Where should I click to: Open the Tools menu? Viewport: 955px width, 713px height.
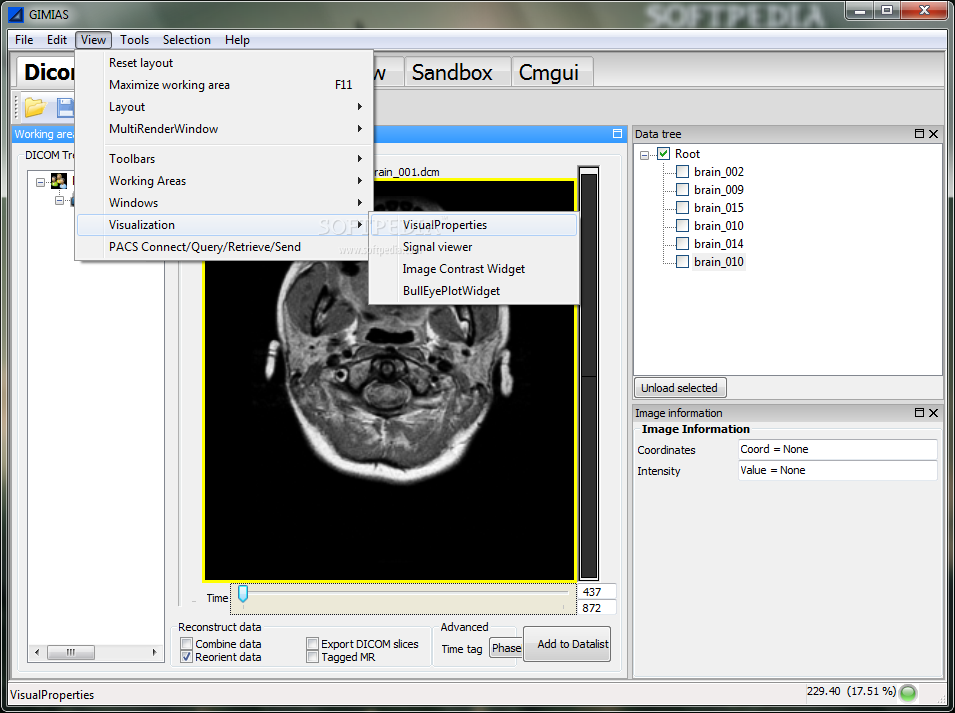(135, 40)
